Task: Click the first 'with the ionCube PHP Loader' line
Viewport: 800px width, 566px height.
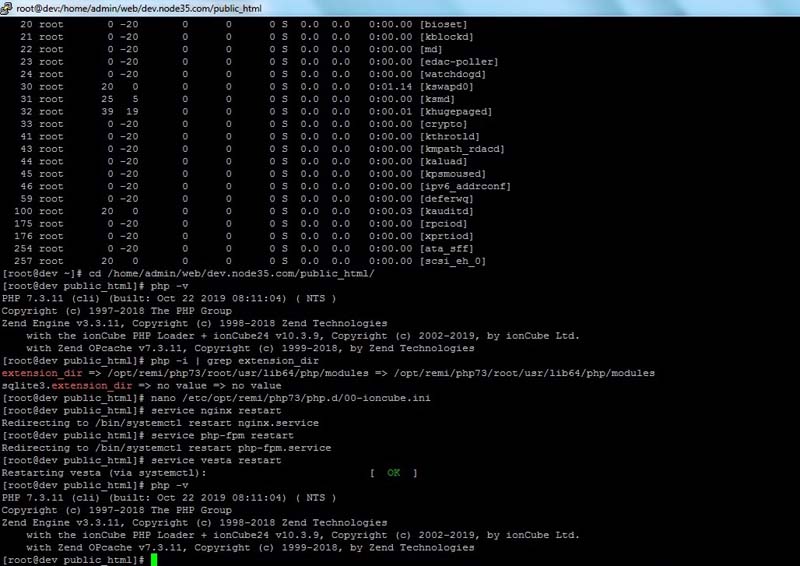Action: (303, 336)
